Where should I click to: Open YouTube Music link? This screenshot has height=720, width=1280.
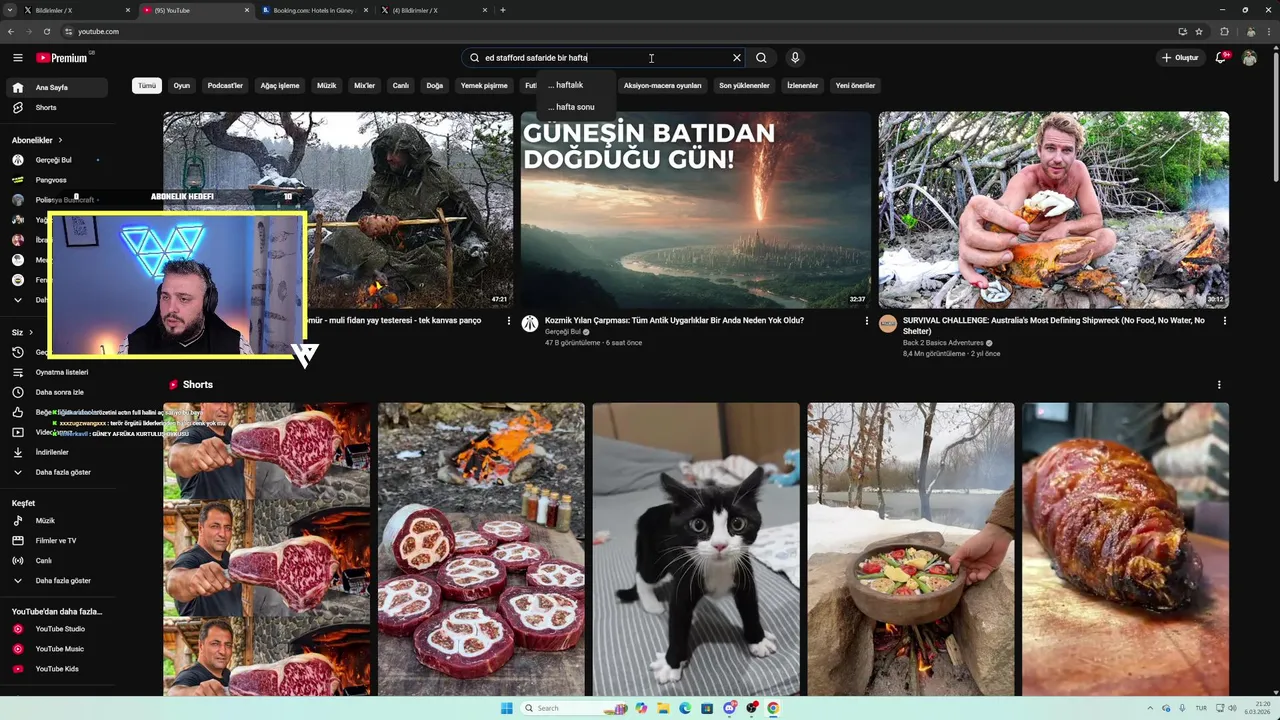tap(58, 649)
